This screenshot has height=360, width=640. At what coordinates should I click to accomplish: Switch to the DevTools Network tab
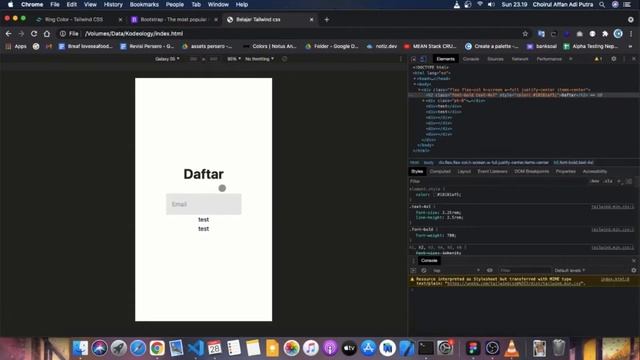(520, 59)
